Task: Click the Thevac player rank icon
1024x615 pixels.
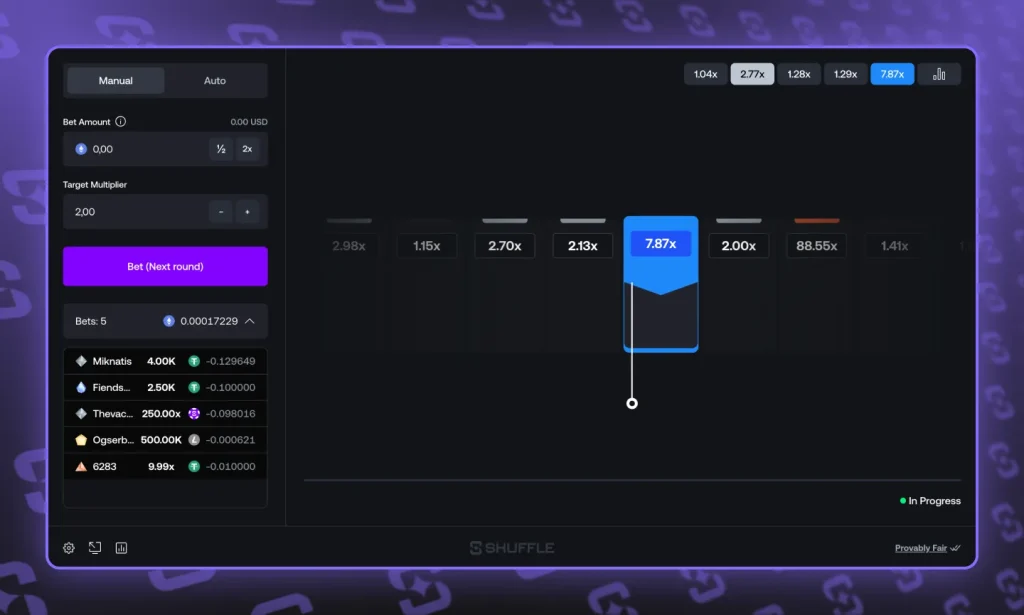Action: (81, 413)
